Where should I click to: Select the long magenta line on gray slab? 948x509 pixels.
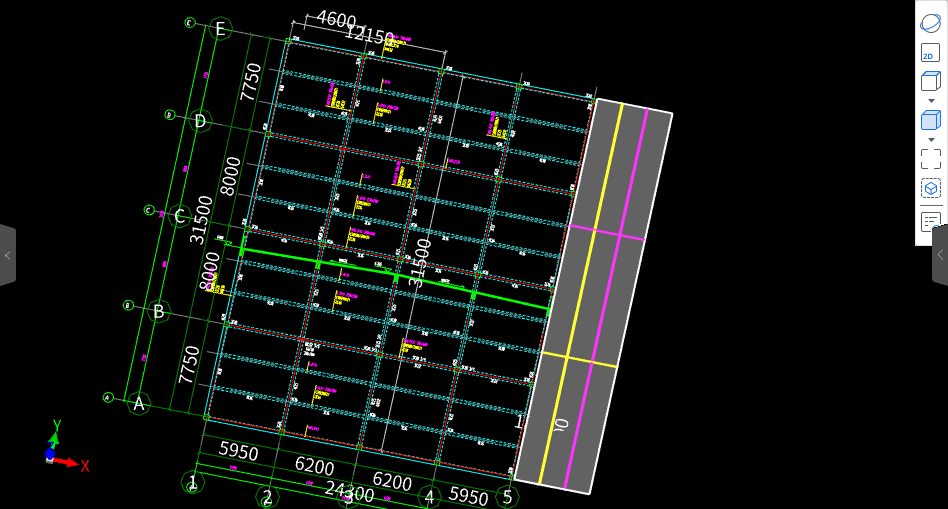pos(606,299)
